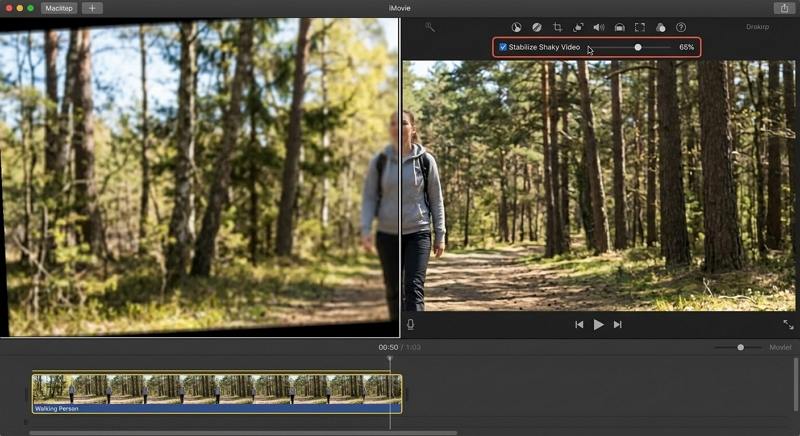Skip to previous clip

(x=579, y=324)
